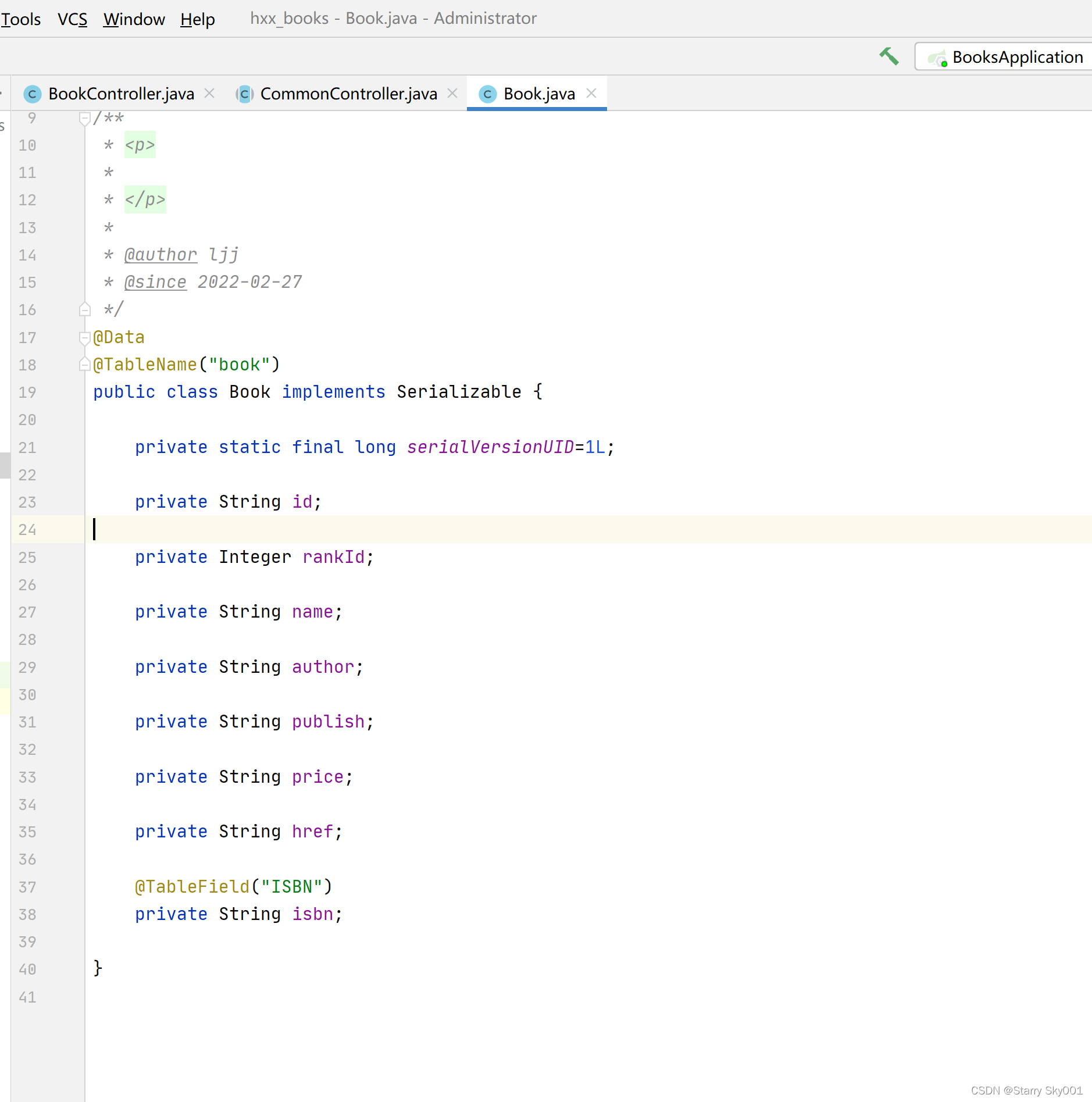Click gutter line number 19
Viewport: 1092px width, 1102px height.
27,393
